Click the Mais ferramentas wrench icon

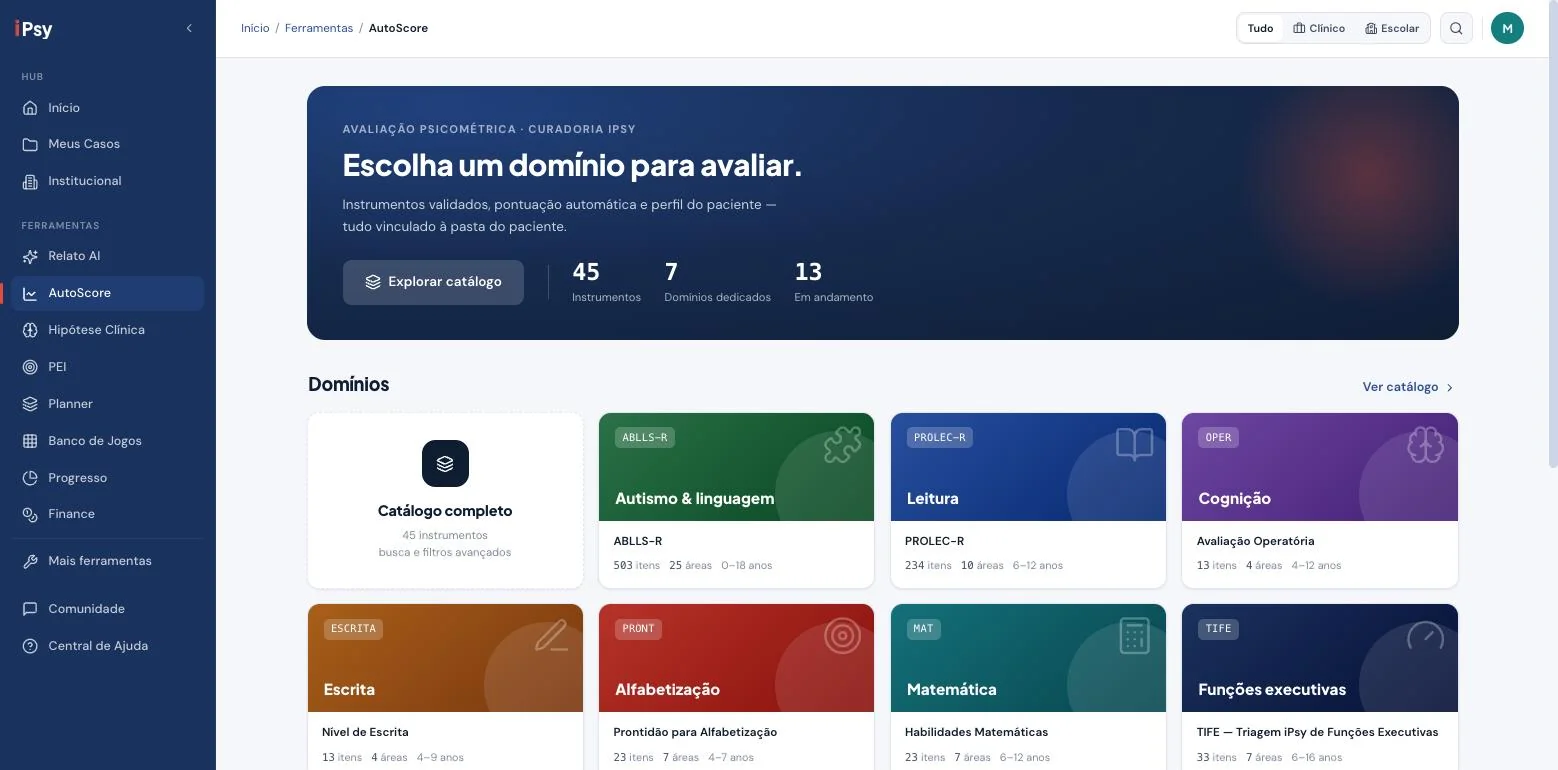click(x=30, y=561)
